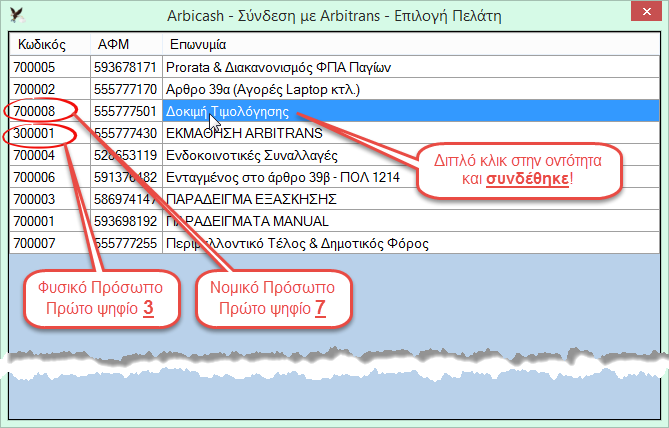The height and width of the screenshot is (428, 669).
Task: Select ΑΦΜ cell 555777170
Action: click(x=126, y=89)
